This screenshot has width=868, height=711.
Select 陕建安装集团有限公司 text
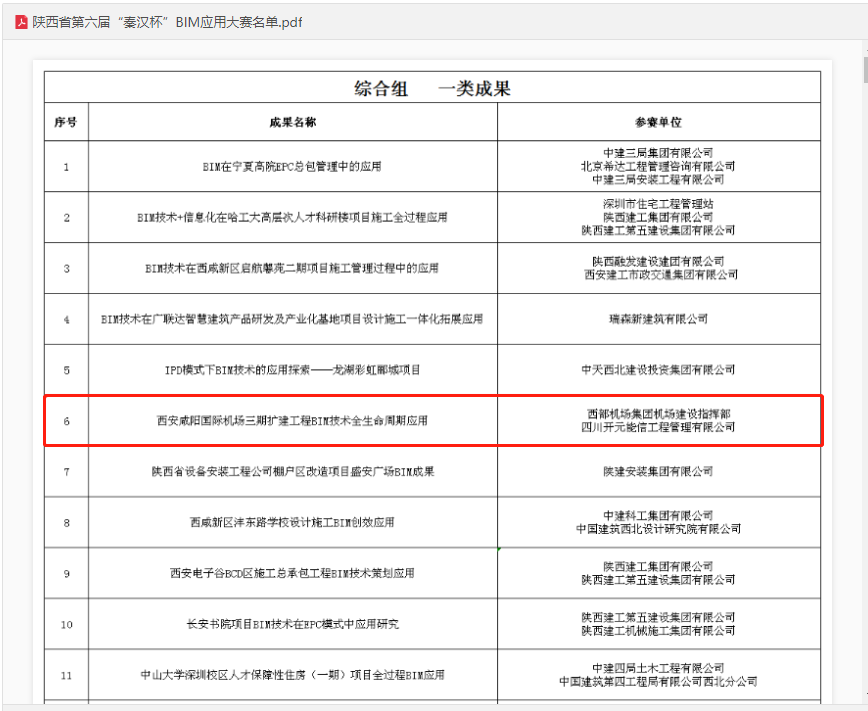click(x=658, y=472)
